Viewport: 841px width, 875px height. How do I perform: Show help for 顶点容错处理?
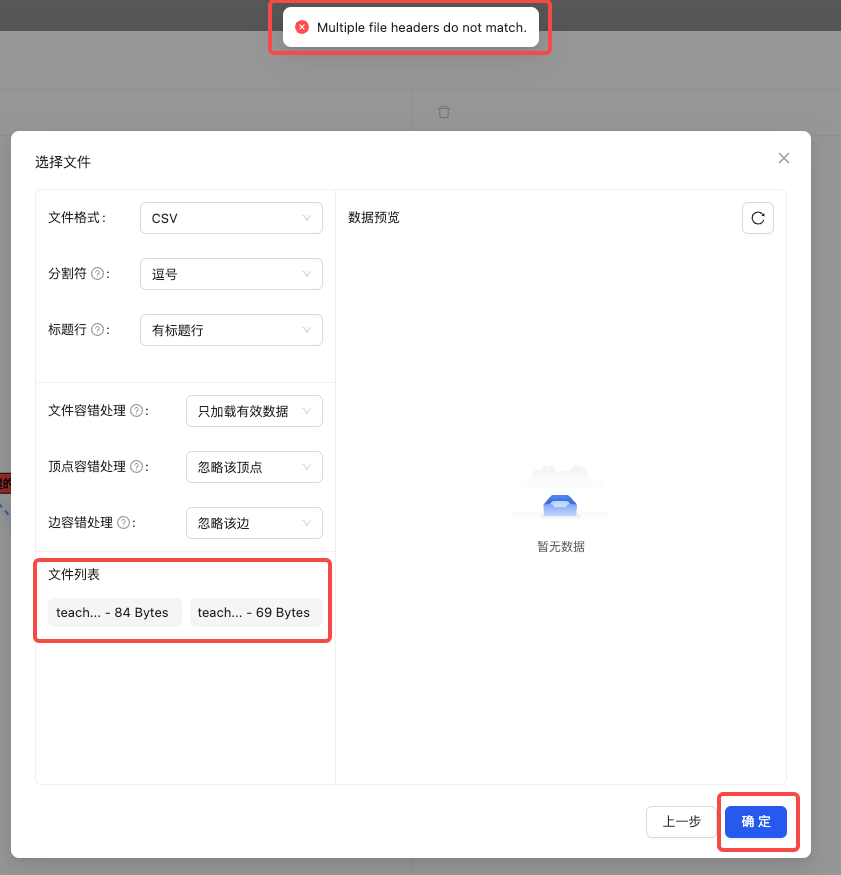click(x=136, y=467)
